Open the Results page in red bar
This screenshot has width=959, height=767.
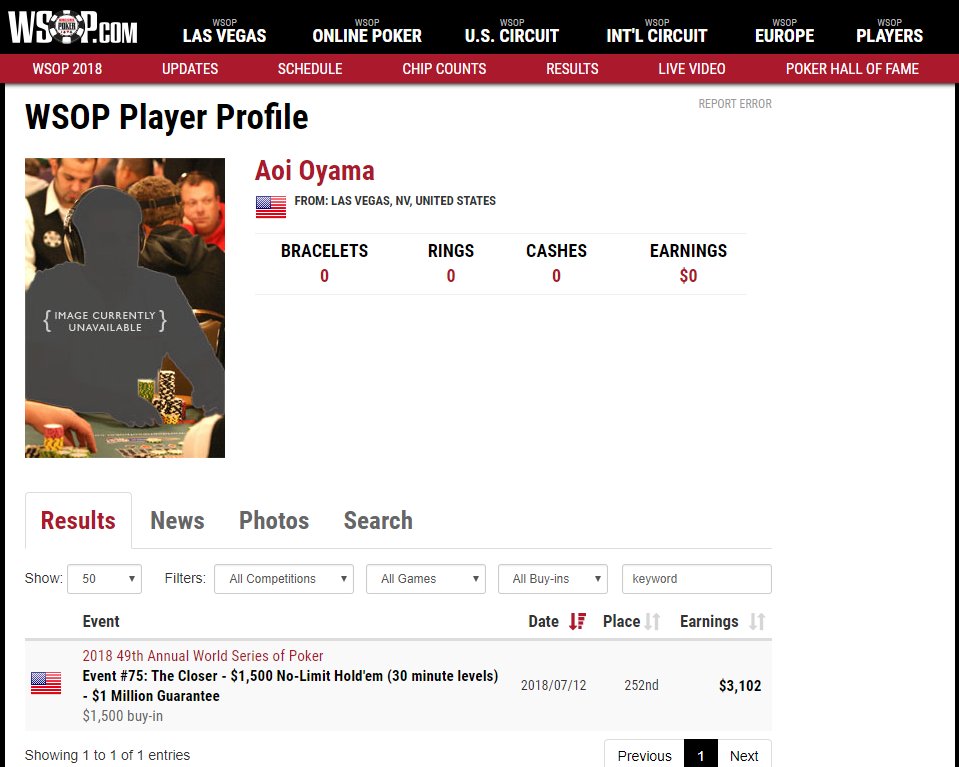pyautogui.click(x=572, y=69)
